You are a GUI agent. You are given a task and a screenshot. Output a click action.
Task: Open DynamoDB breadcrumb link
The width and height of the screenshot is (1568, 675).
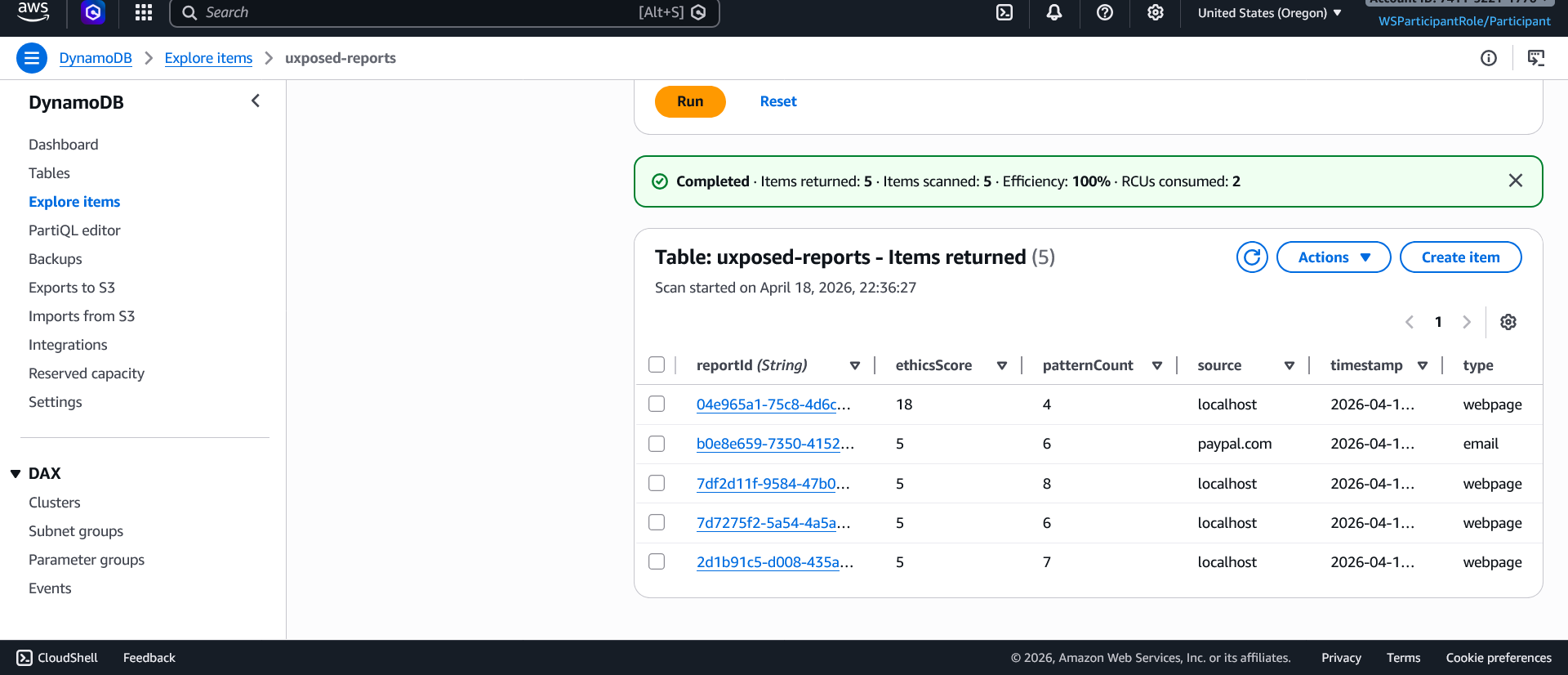tap(96, 58)
